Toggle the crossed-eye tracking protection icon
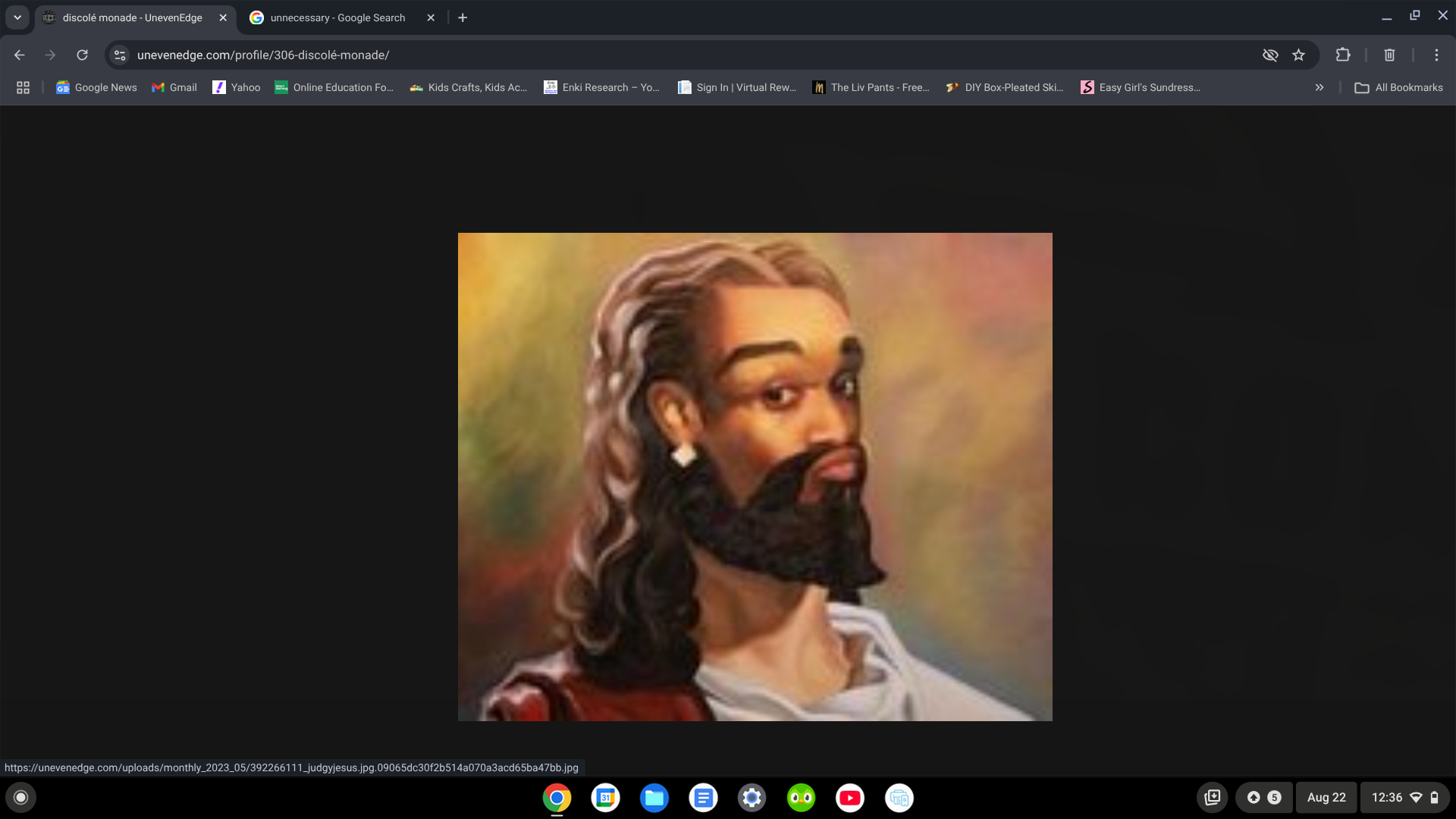 pyautogui.click(x=1269, y=55)
